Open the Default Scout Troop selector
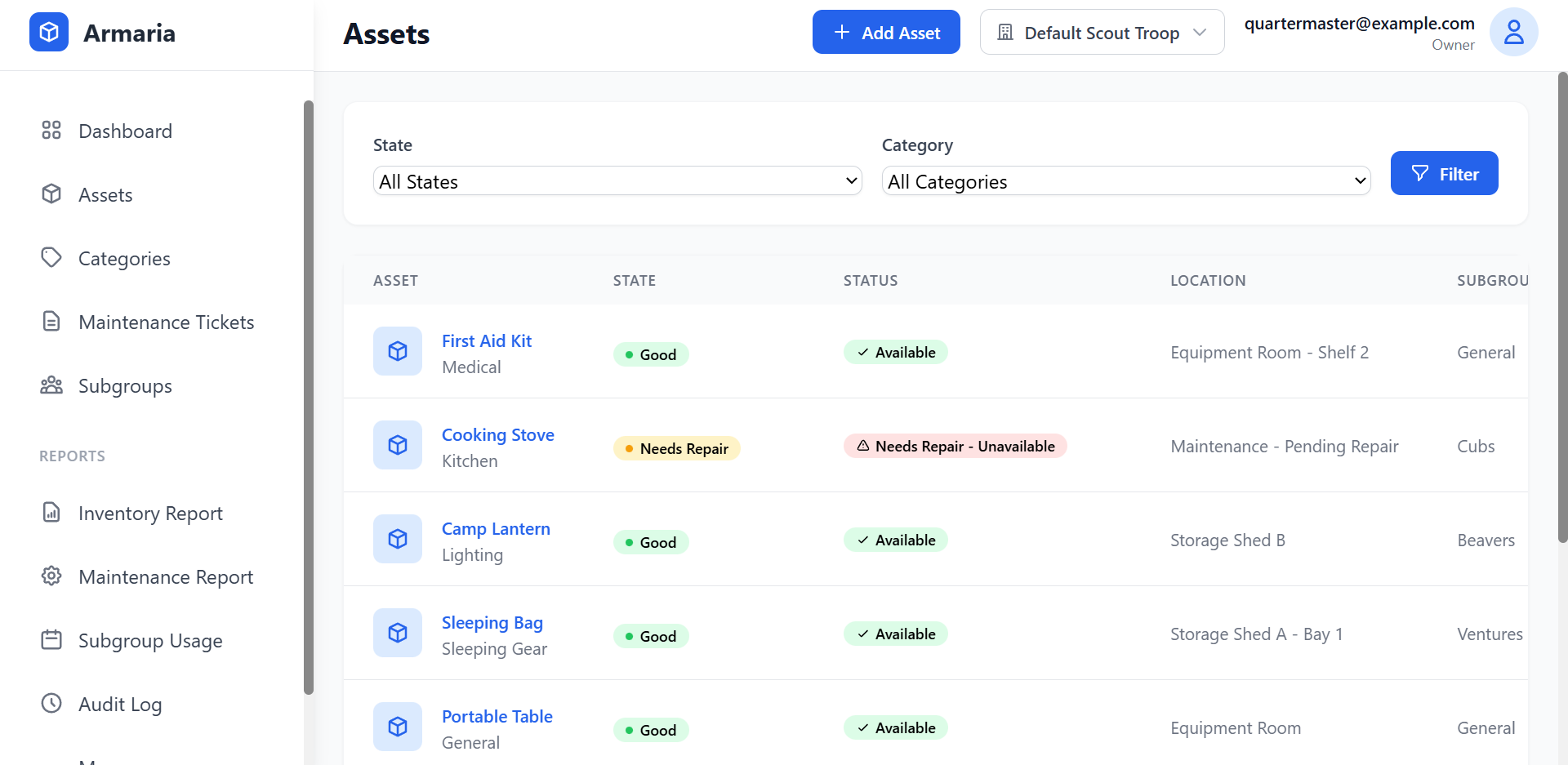This screenshot has height=765, width=1568. [x=1101, y=32]
